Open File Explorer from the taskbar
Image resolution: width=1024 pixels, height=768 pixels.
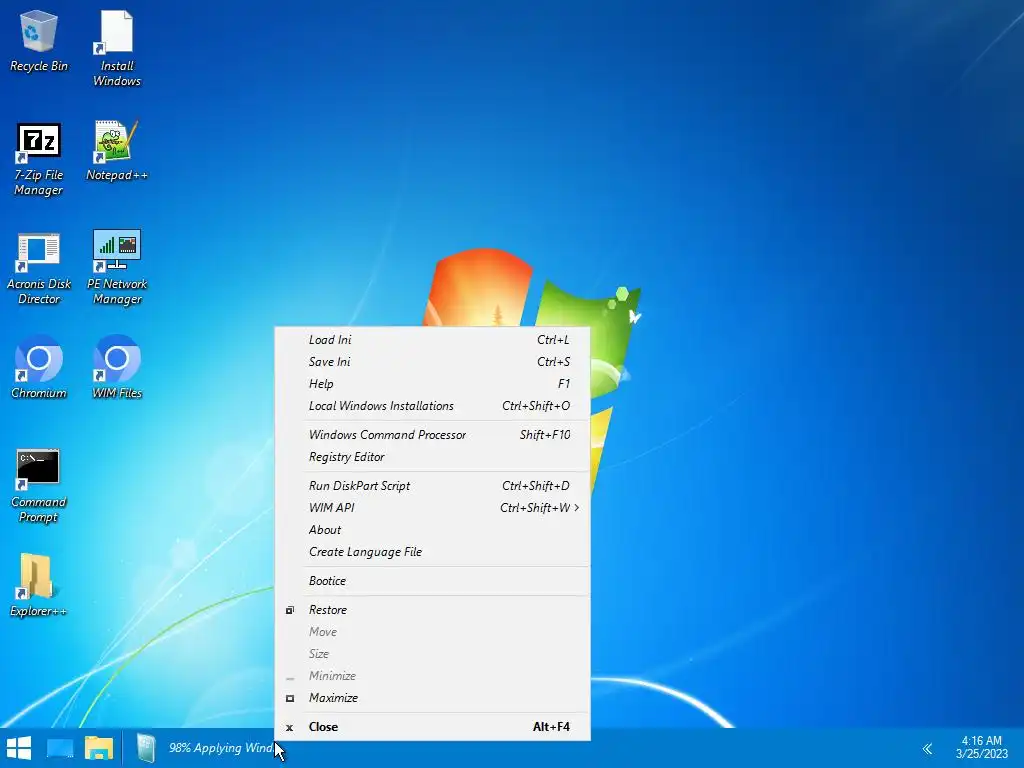(x=99, y=748)
